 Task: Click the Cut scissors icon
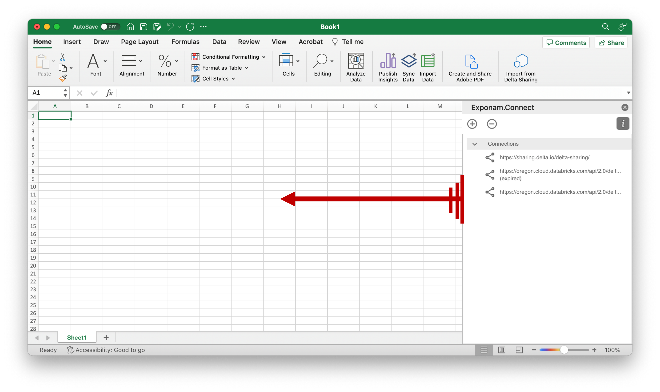(63, 57)
